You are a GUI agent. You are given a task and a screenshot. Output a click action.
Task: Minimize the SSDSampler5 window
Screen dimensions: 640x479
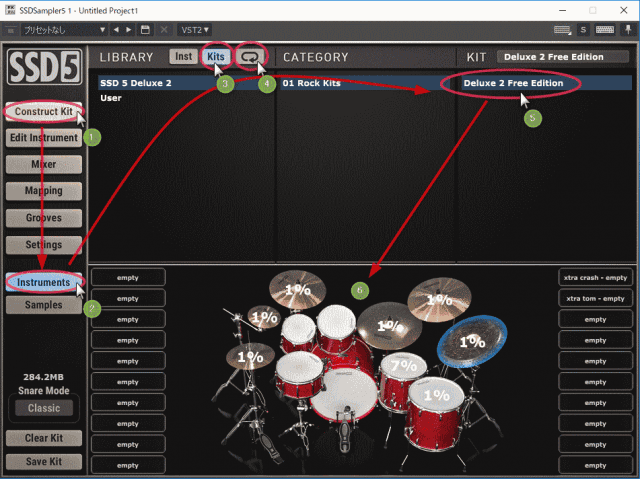pyautogui.click(x=562, y=10)
